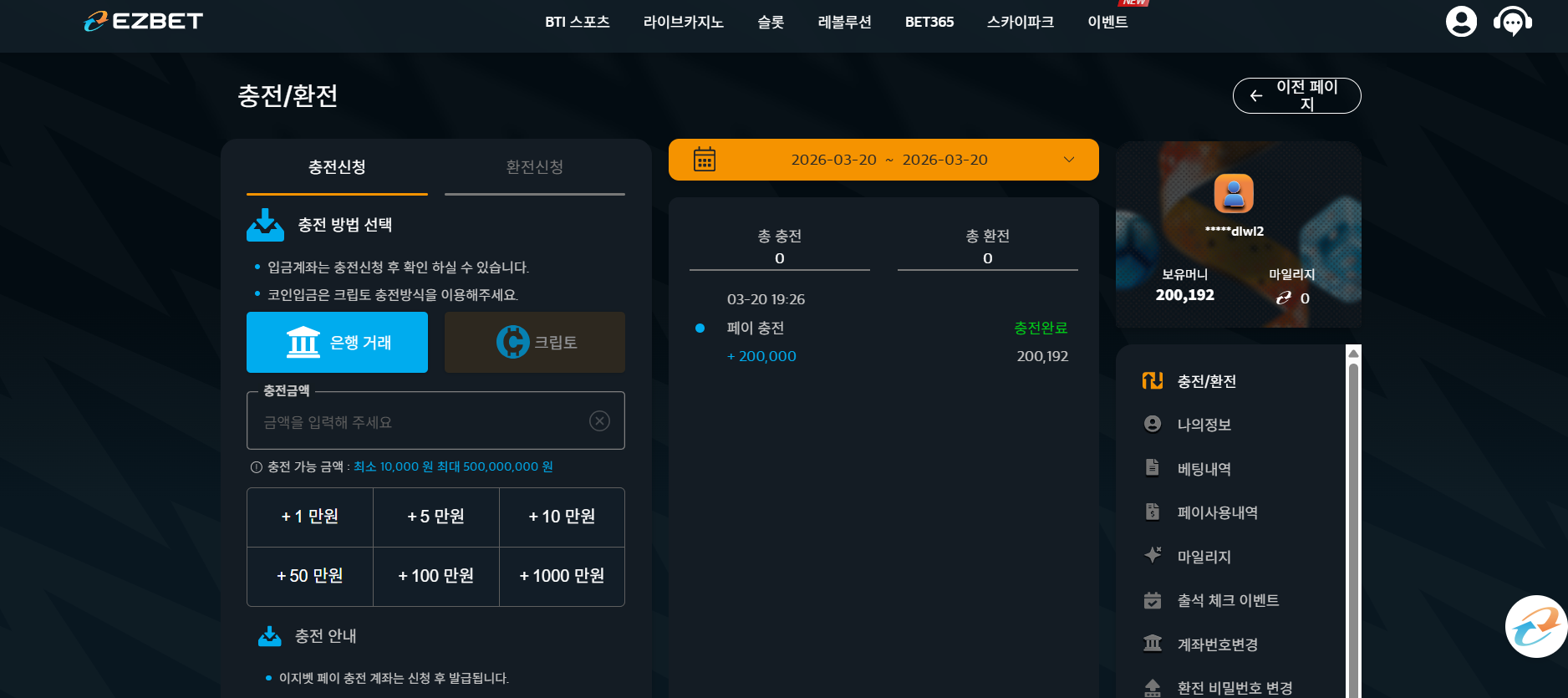
Task: Open live chat support headset icon
Action: (x=1513, y=22)
